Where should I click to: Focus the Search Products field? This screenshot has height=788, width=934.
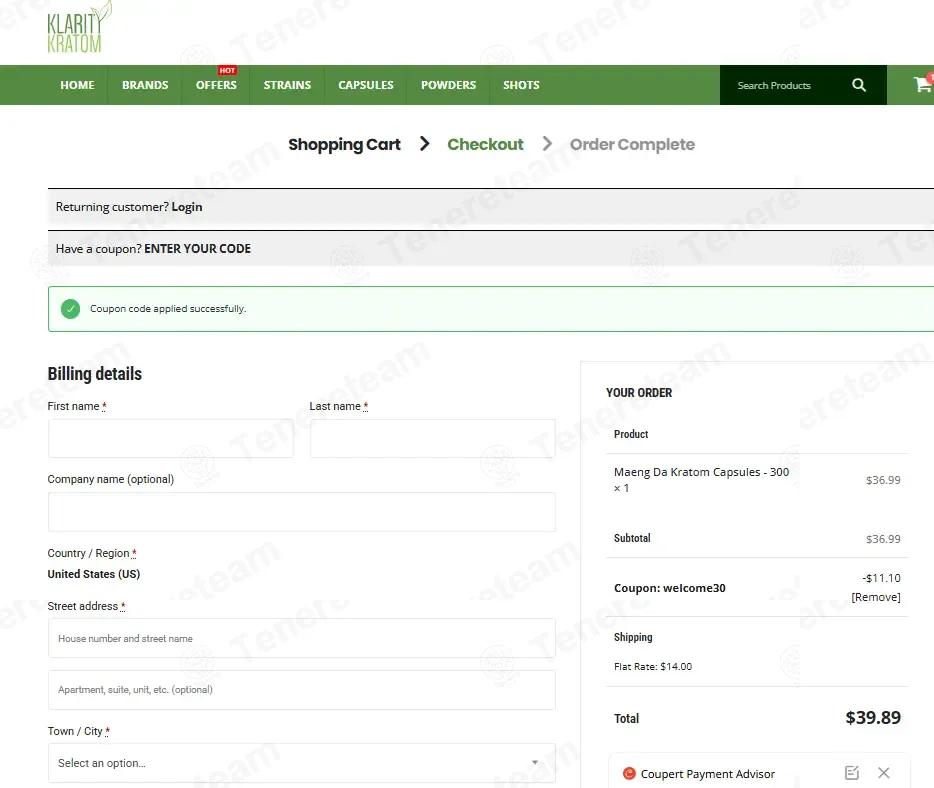point(783,85)
